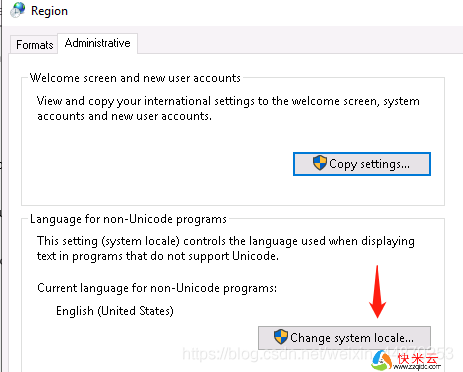Click 'Welcome screen and new user accounts' heading
463x372 pixels.
pyautogui.click(x=135, y=78)
